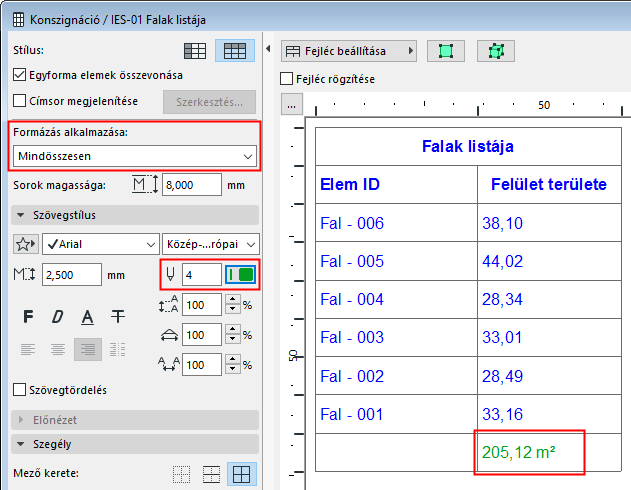Toggle strikethrough (T) text formatting

click(x=118, y=317)
